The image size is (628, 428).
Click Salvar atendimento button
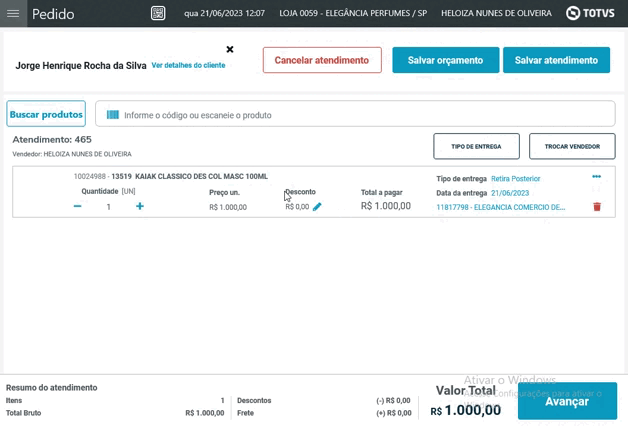tap(556, 60)
